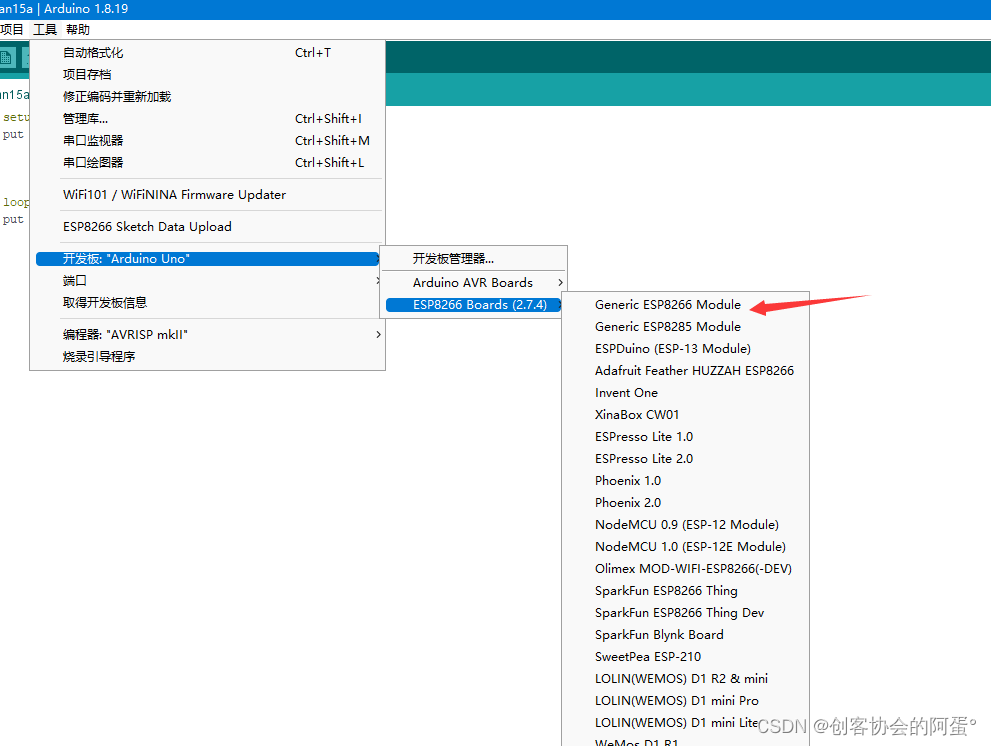Select Olimex MOD-WIFI-ESP8266(-DEV)
The height and width of the screenshot is (746, 991).
coord(685,569)
